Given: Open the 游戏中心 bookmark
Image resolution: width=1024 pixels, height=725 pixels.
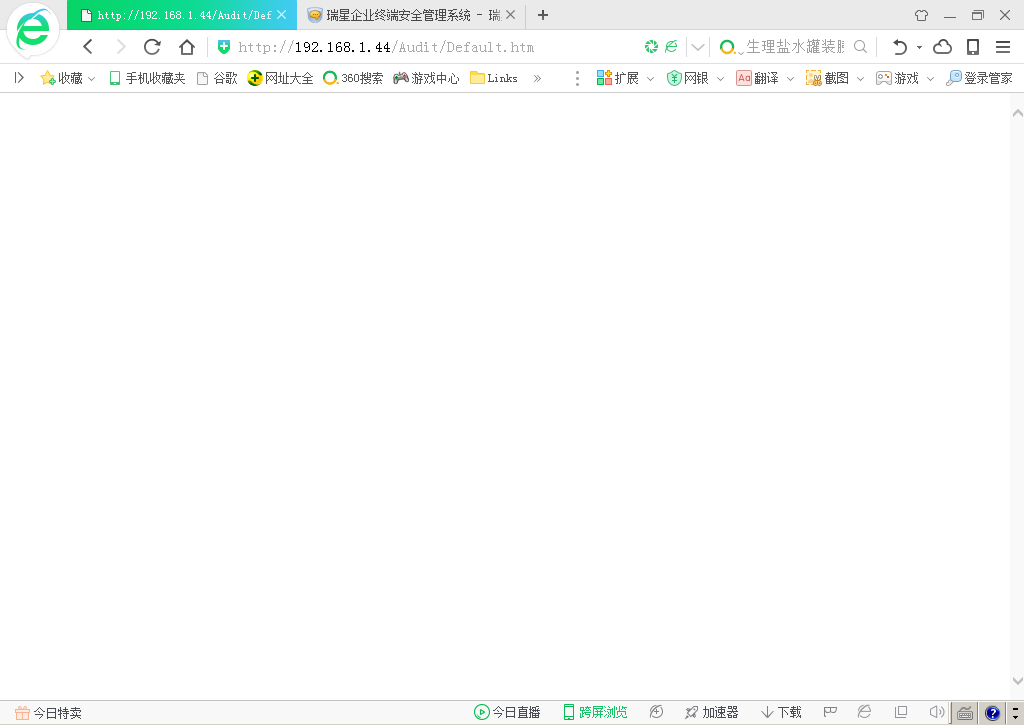Looking at the screenshot, I should pyautogui.click(x=426, y=78).
